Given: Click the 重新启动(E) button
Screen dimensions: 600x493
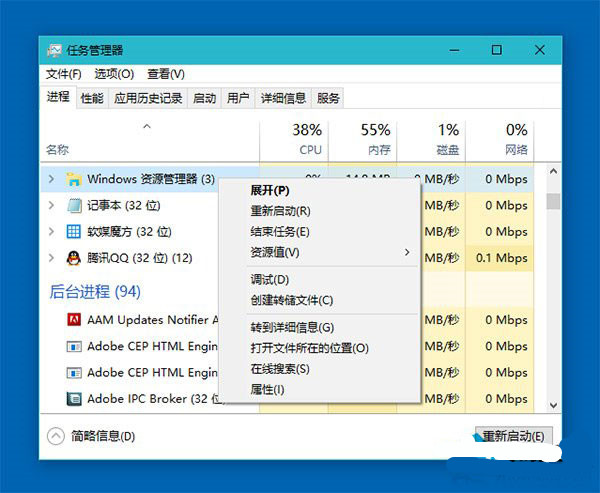Looking at the screenshot, I should tap(514, 436).
